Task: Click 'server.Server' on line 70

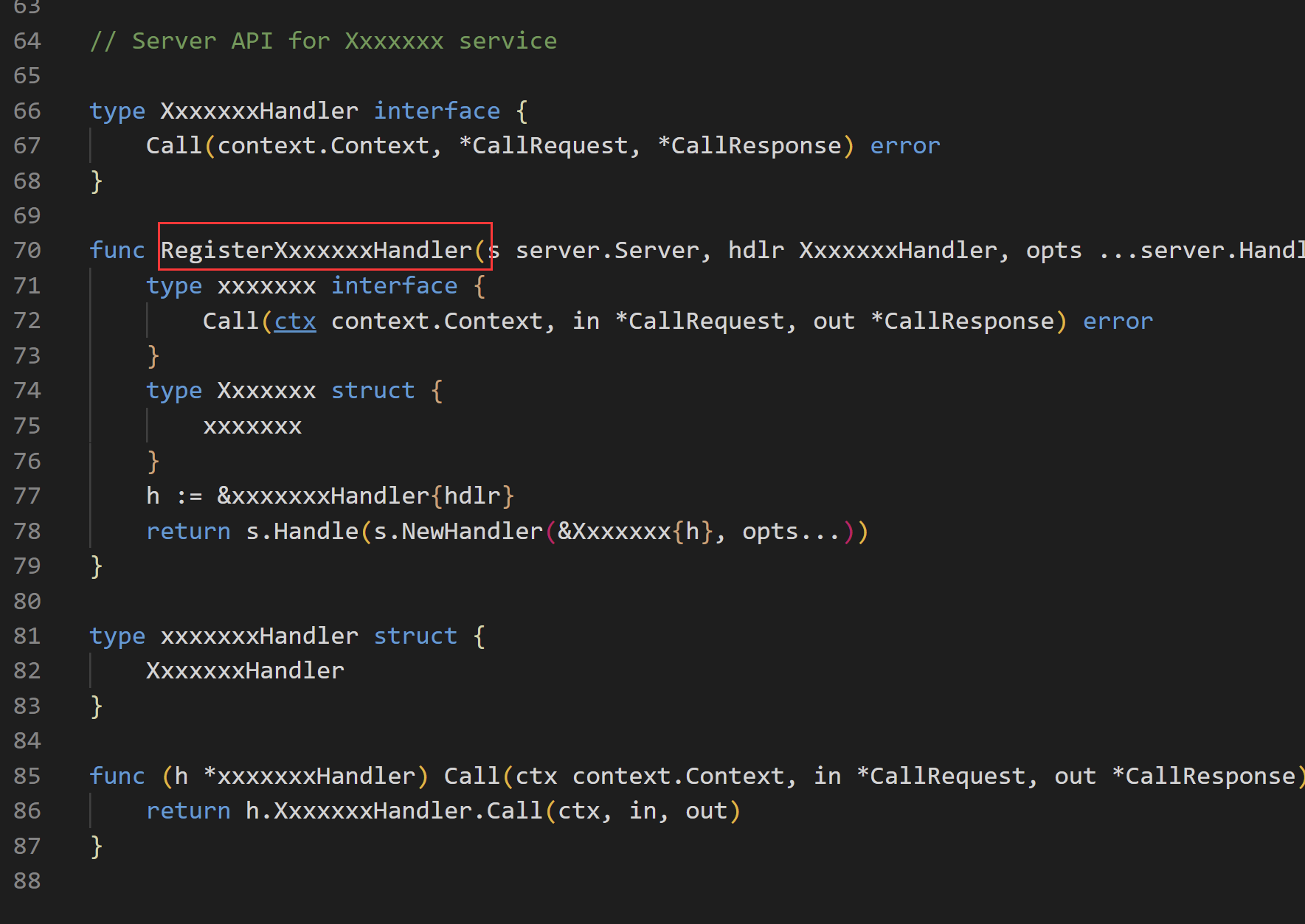Action: pyautogui.click(x=606, y=250)
